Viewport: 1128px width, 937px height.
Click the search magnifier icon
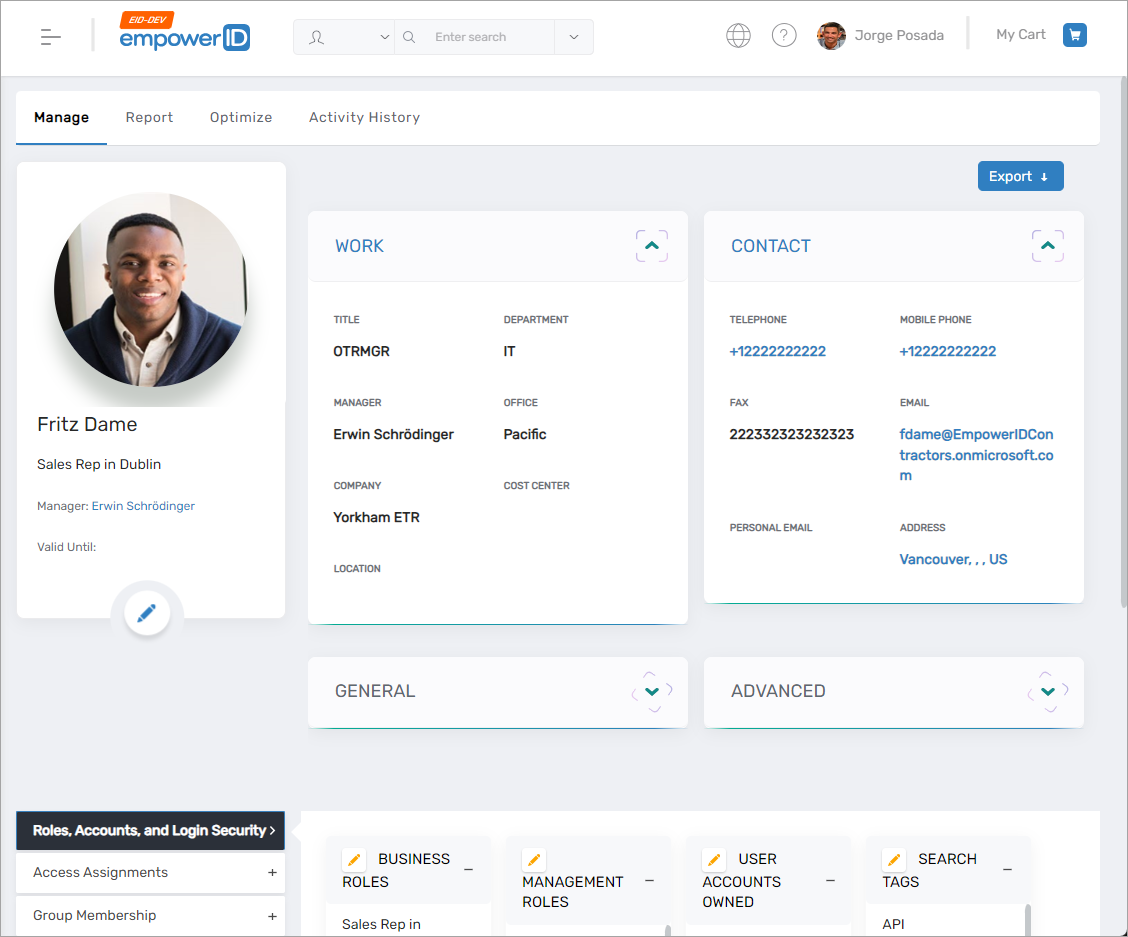[x=409, y=35]
